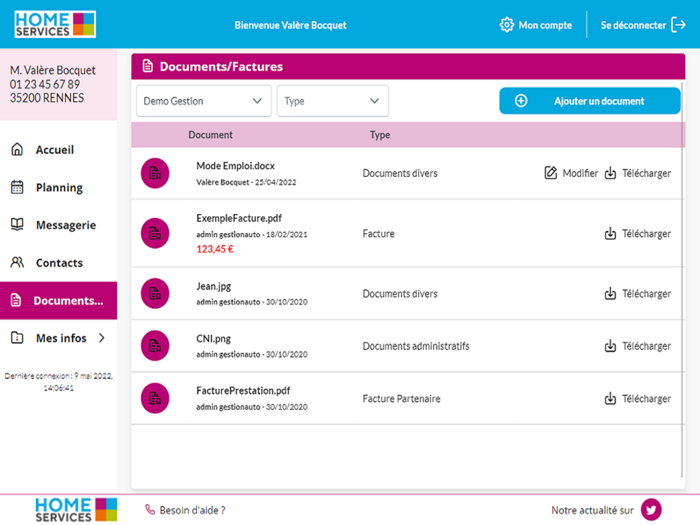The image size is (700, 525).
Task: Click Télécharger text for FacturePrestation.pdf
Action: click(x=646, y=399)
